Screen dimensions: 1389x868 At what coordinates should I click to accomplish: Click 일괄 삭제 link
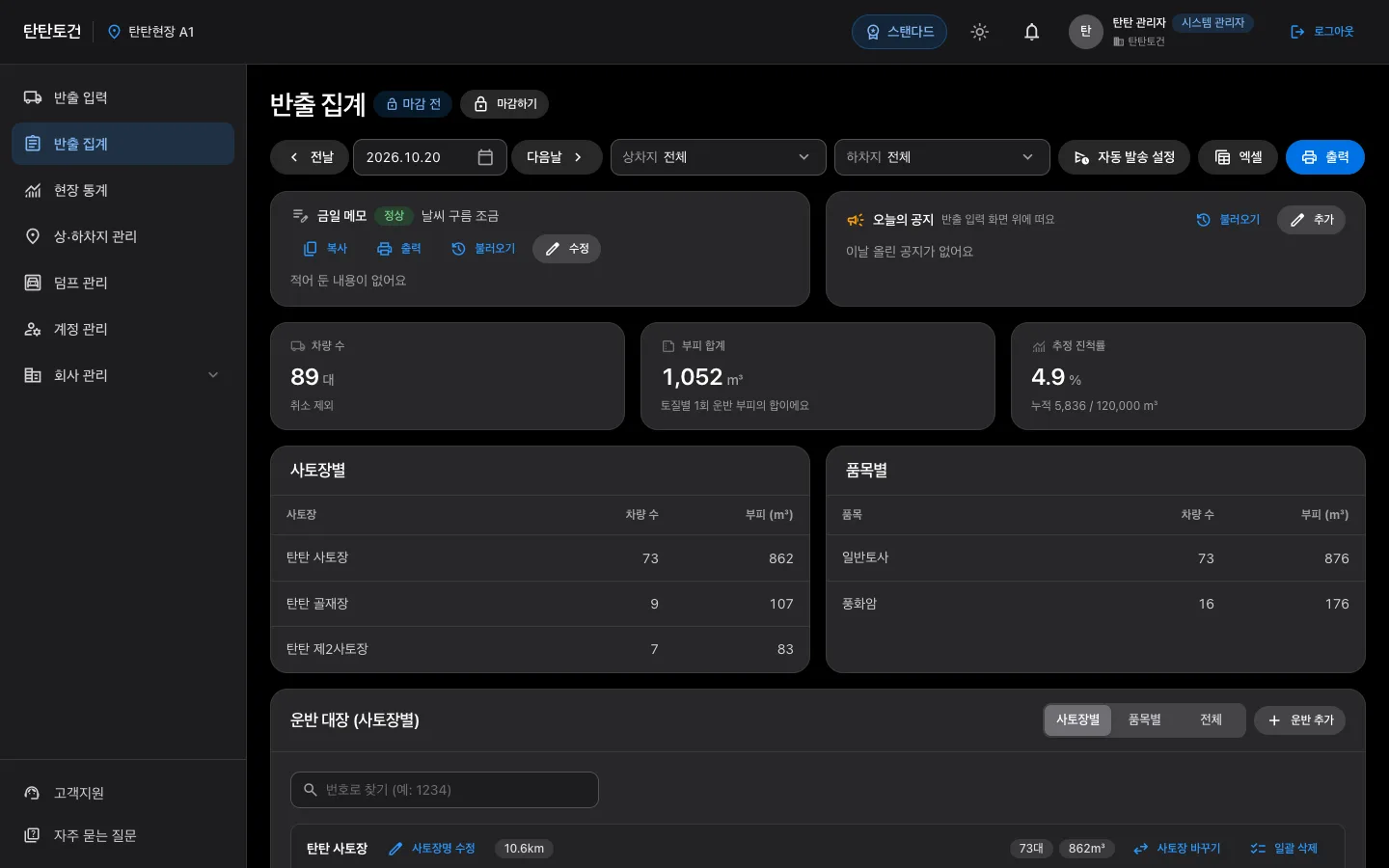pyautogui.click(x=1284, y=849)
